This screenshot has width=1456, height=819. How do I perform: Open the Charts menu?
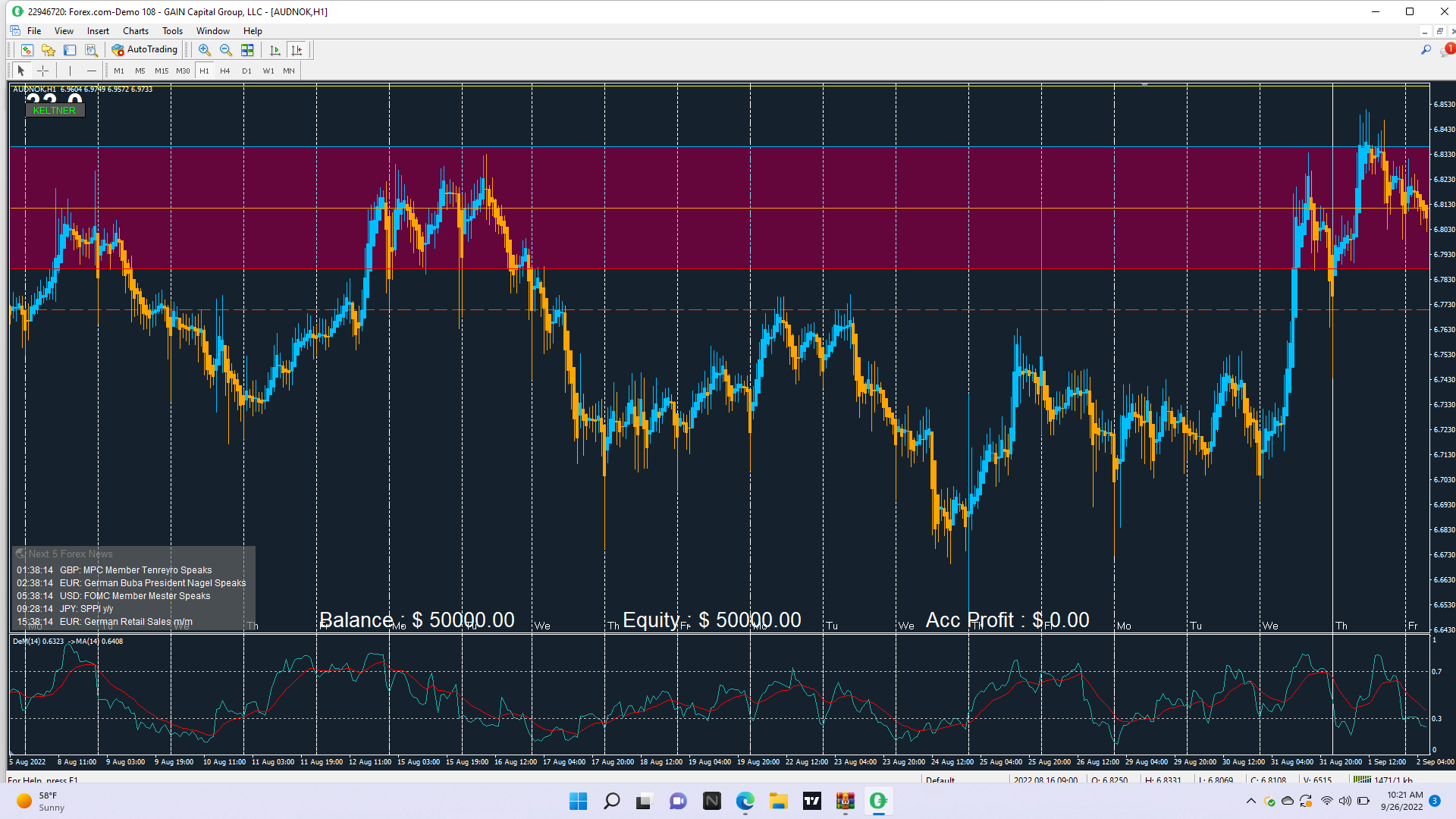(x=136, y=31)
